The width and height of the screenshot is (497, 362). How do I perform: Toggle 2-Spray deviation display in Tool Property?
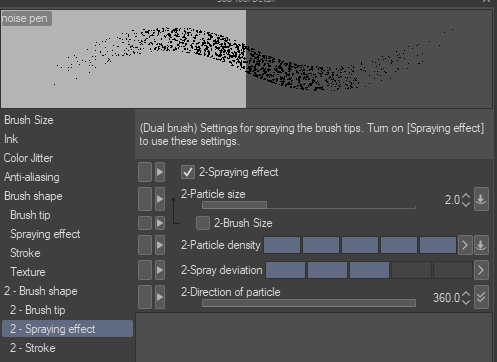click(145, 270)
